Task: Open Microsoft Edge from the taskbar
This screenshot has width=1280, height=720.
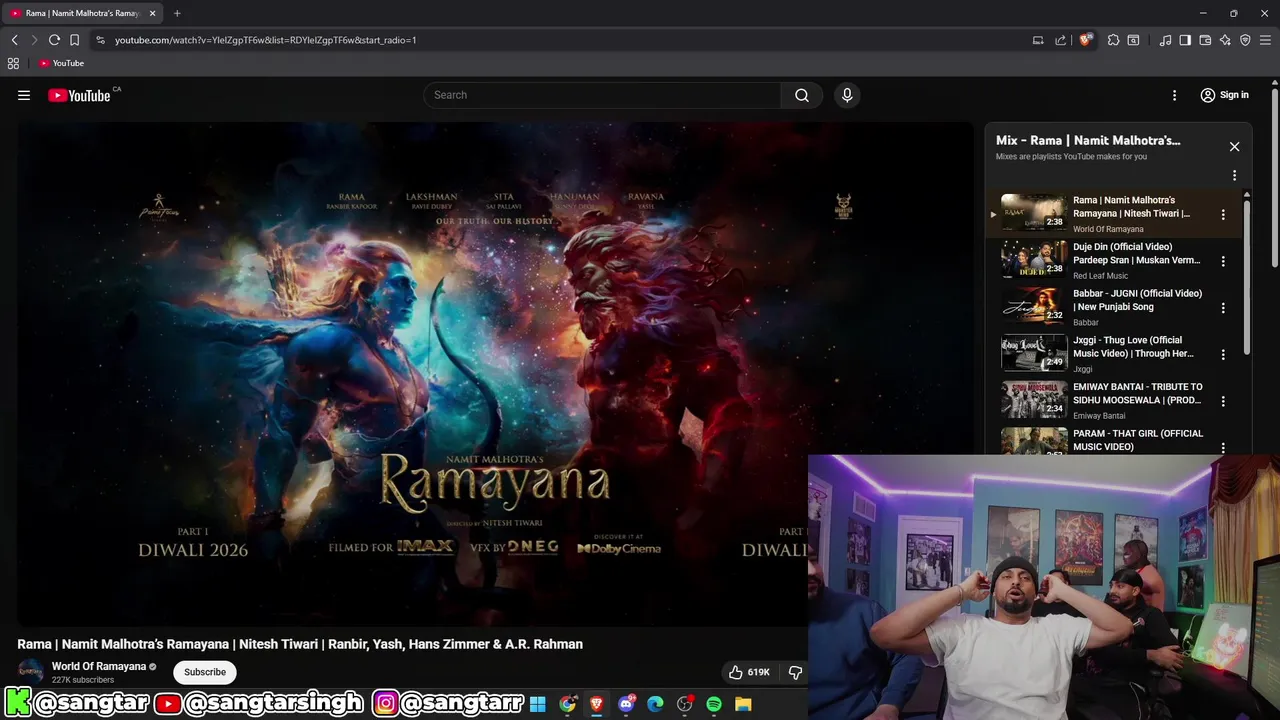Action: coord(655,704)
